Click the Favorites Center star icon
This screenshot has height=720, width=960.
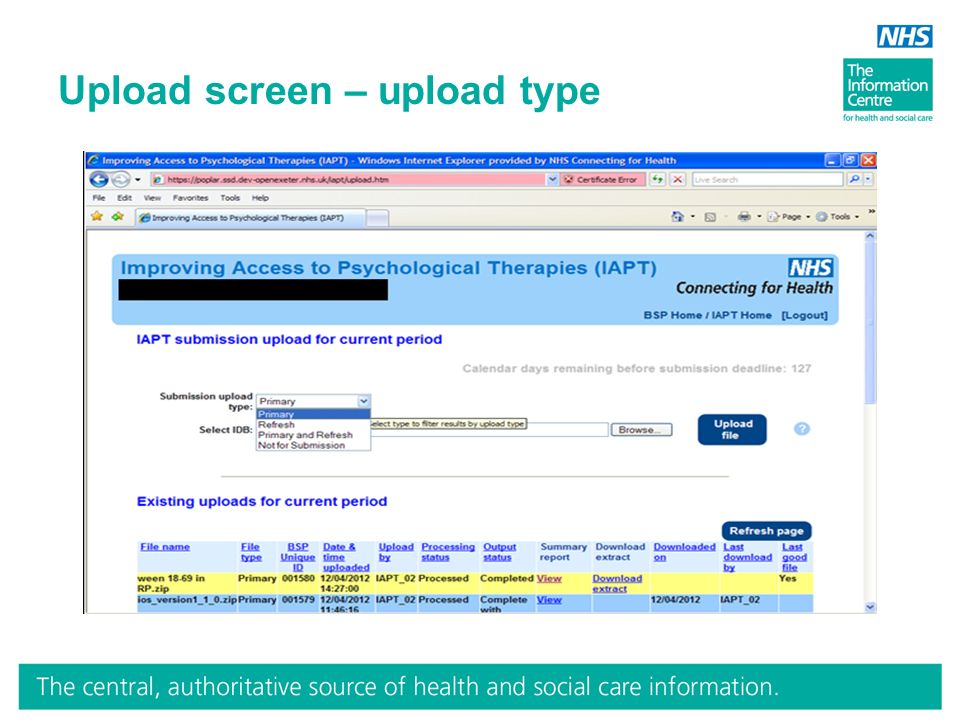pos(97,216)
